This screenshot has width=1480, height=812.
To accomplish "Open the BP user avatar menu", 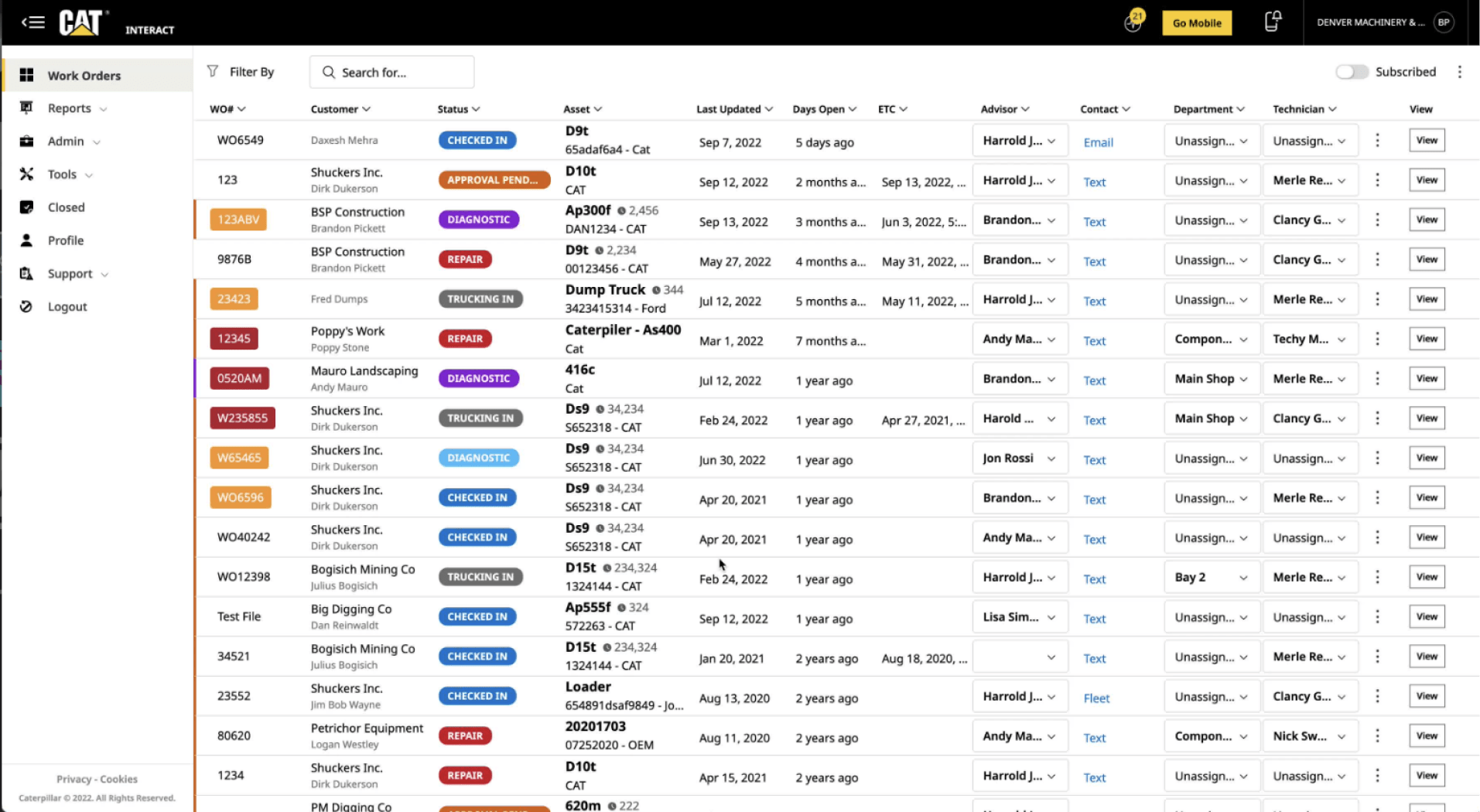I will coord(1444,22).
